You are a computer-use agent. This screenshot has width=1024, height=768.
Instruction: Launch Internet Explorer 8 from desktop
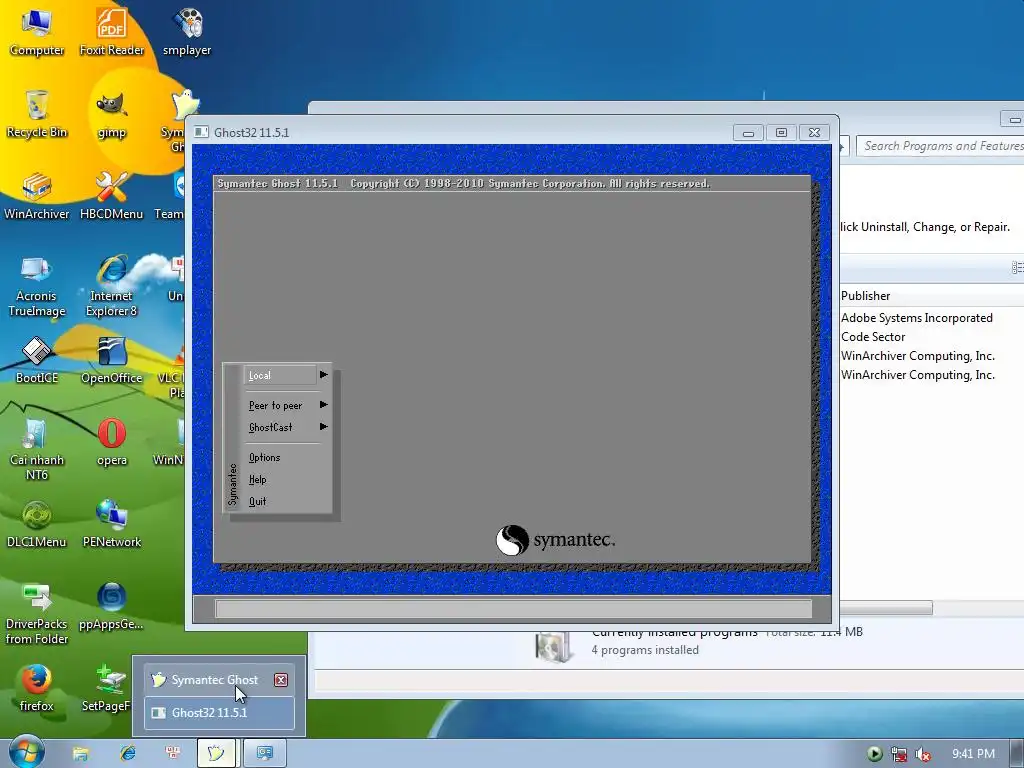click(112, 286)
